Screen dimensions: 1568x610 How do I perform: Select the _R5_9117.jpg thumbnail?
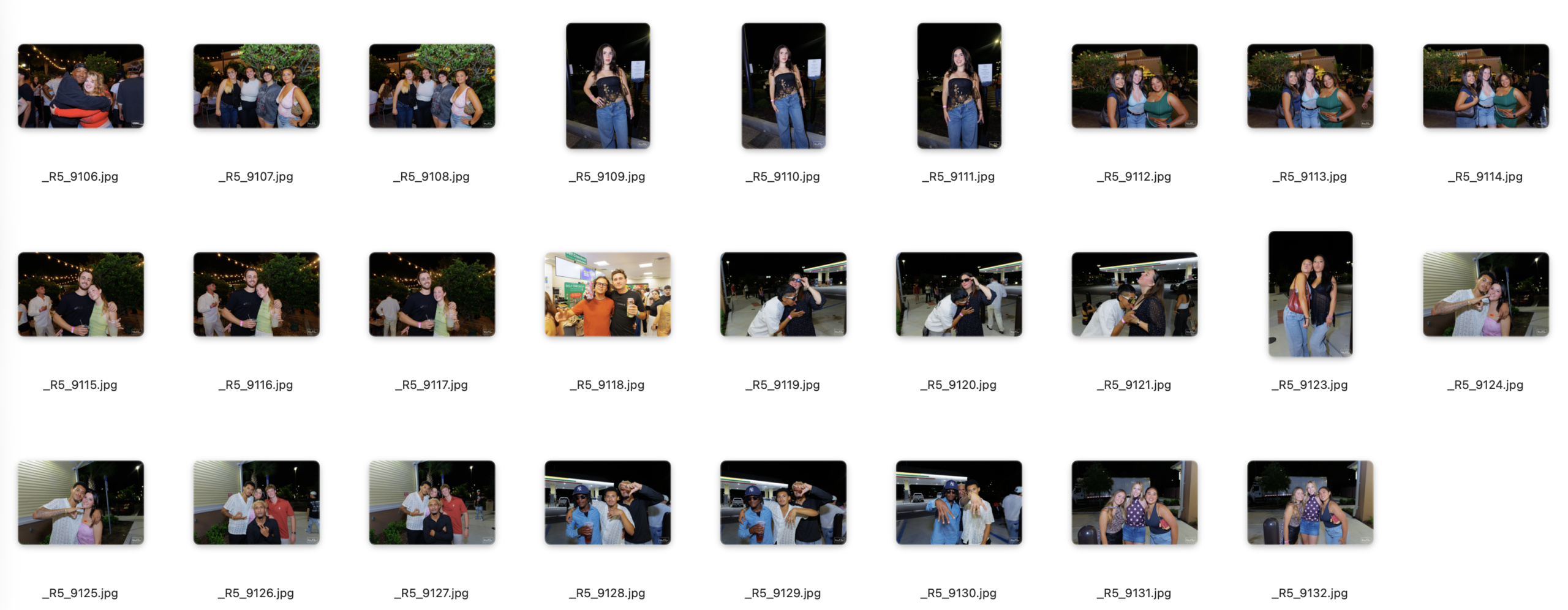pyautogui.click(x=432, y=294)
